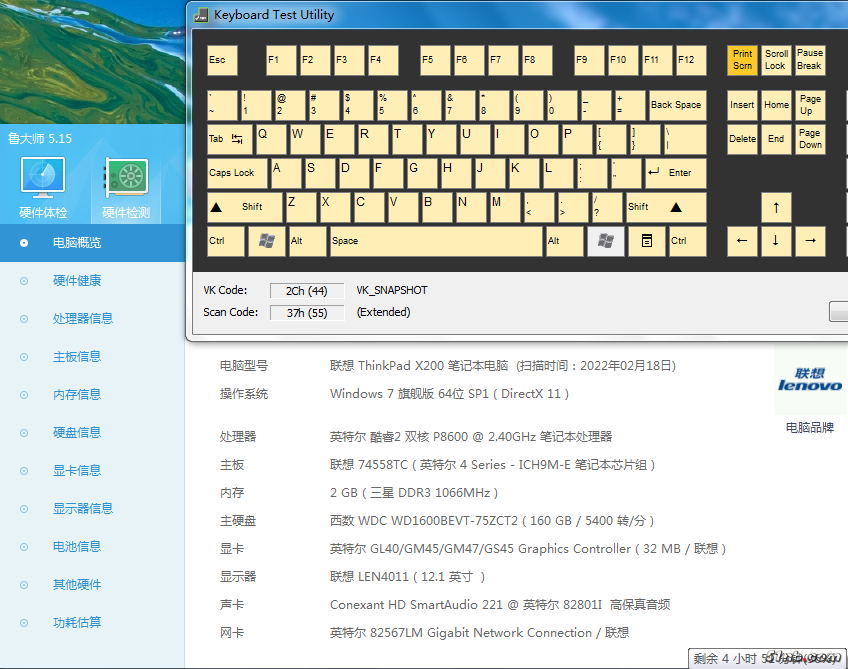Image resolution: width=848 pixels, height=669 pixels.
Task: Click the highlighted Print Scrn key
Action: [x=742, y=59]
